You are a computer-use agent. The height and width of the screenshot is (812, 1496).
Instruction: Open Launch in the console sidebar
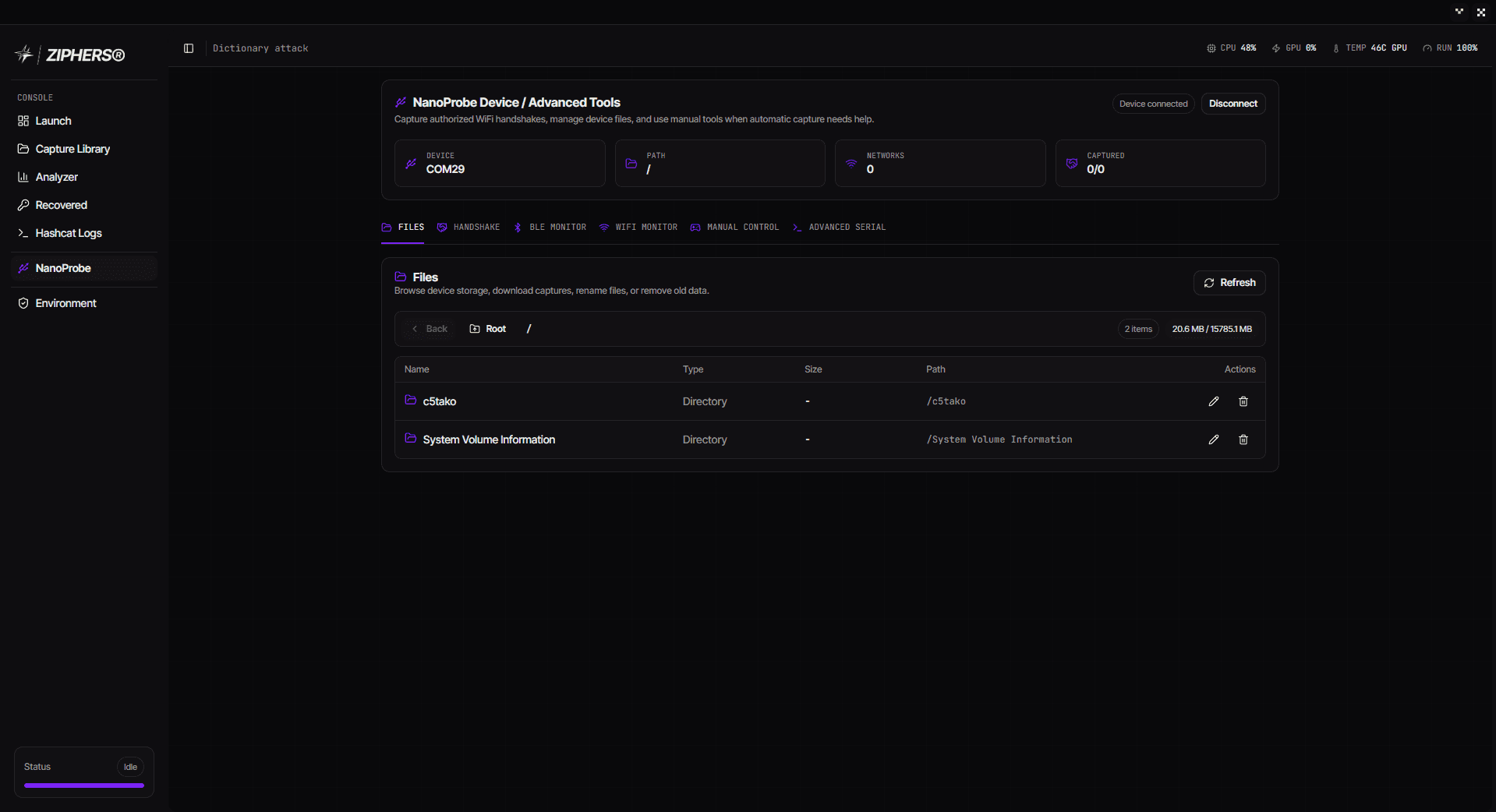click(x=84, y=121)
